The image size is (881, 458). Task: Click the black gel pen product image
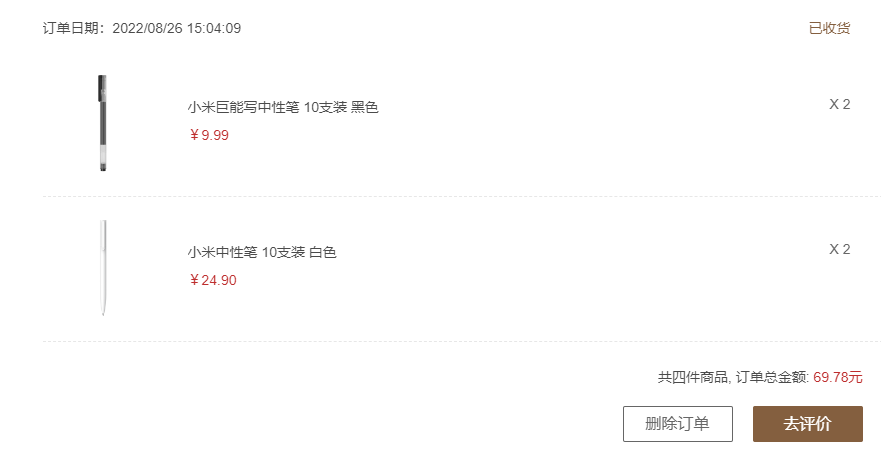[x=103, y=123]
